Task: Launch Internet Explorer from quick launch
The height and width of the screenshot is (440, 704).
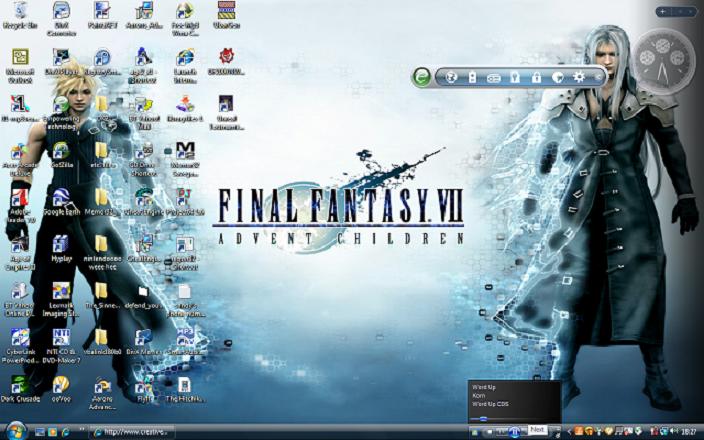Action: [x=66, y=432]
